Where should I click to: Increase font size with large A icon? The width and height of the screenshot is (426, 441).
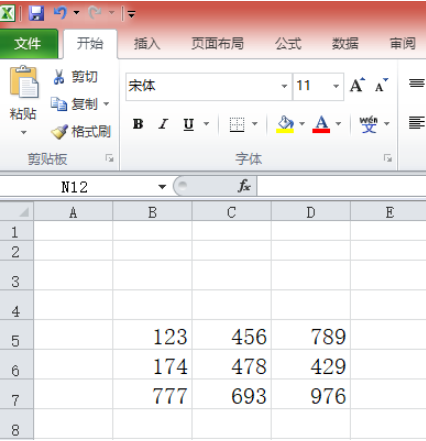(357, 85)
